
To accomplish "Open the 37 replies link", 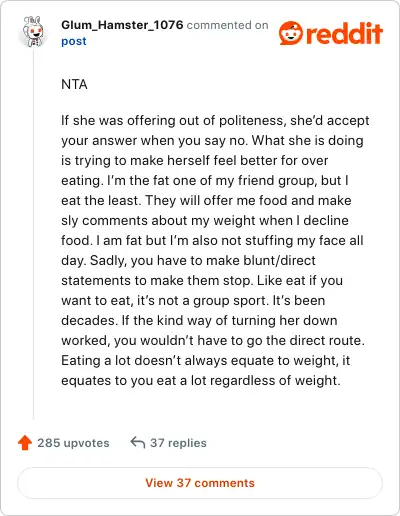I will point(178,443).
